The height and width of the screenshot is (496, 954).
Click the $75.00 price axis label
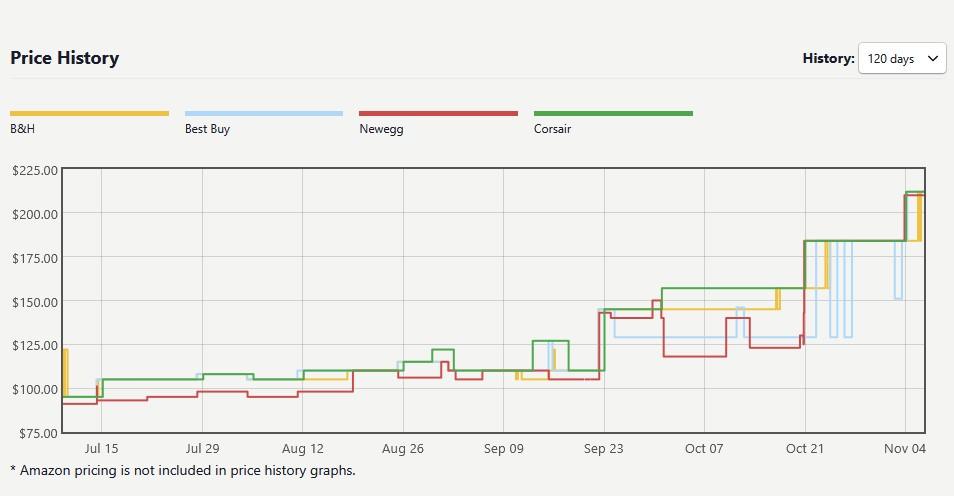[x=36, y=433]
